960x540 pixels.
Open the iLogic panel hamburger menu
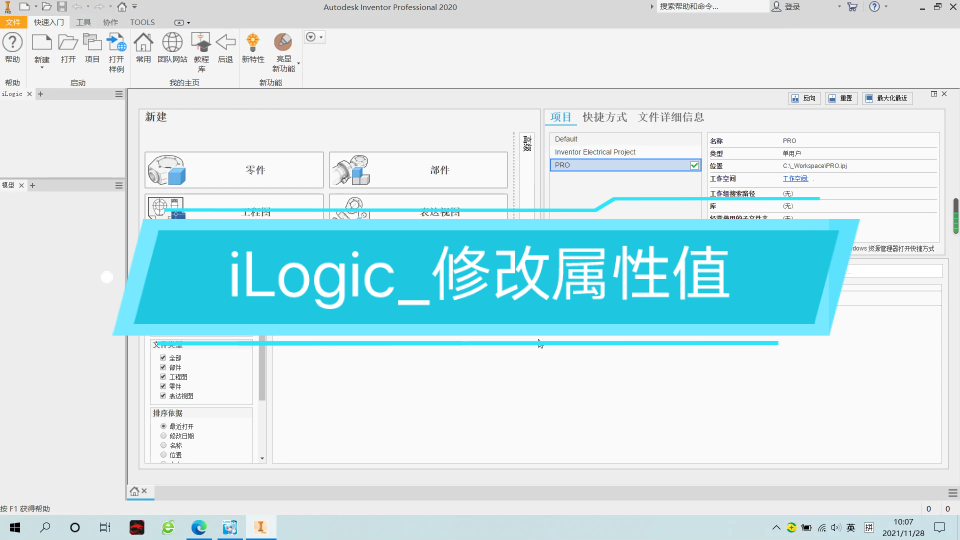coord(119,94)
